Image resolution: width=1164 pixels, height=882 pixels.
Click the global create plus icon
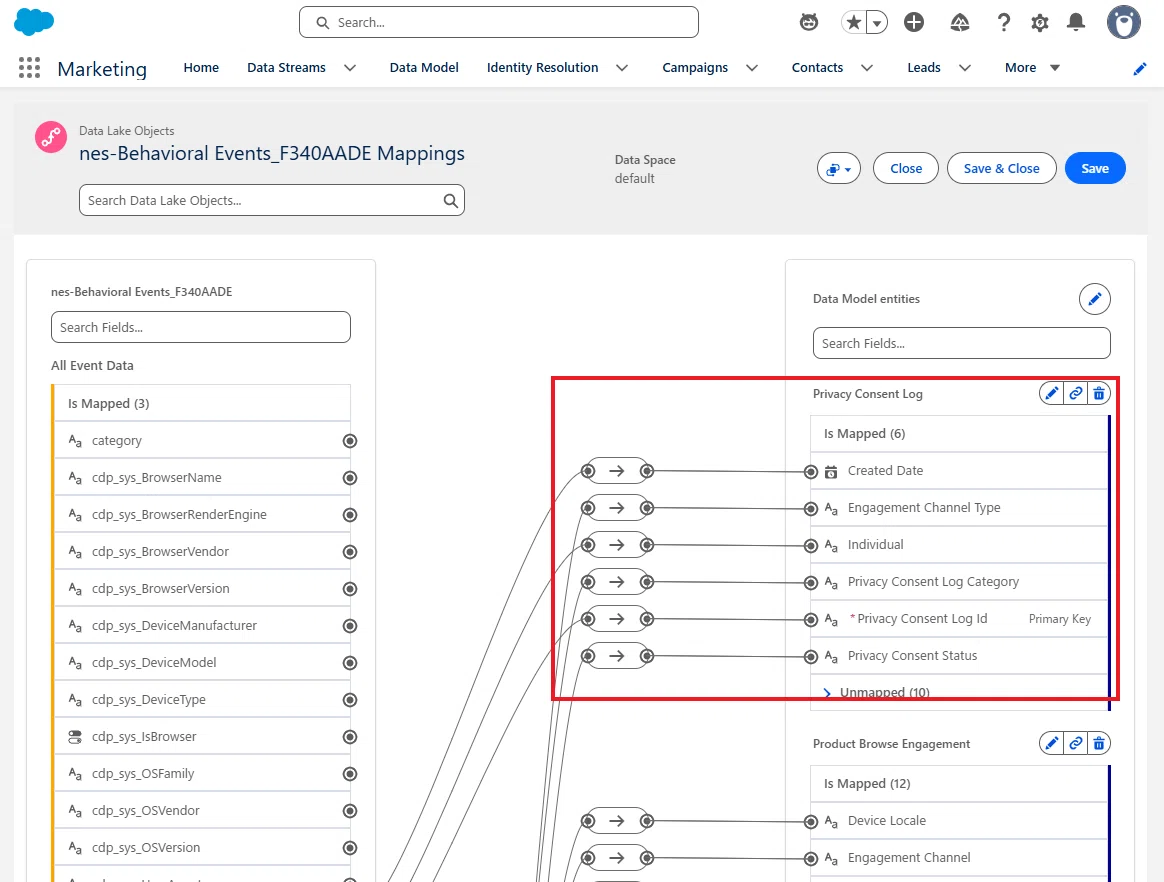pyautogui.click(x=914, y=22)
